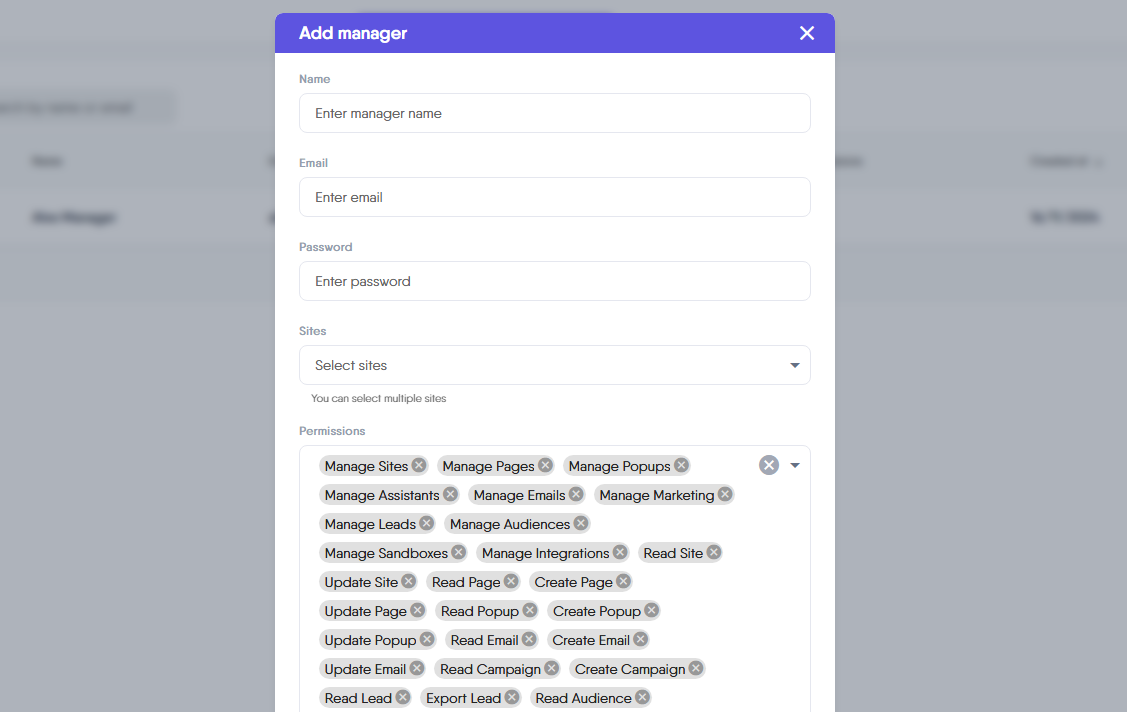Image resolution: width=1127 pixels, height=712 pixels.
Task: Clear all selected permissions
Action: pos(768,465)
